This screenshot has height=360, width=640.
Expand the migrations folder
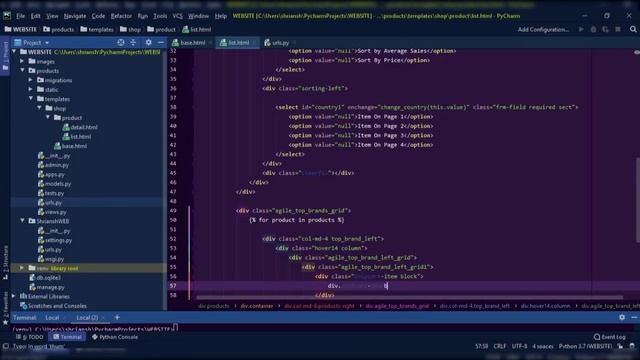click(31, 80)
